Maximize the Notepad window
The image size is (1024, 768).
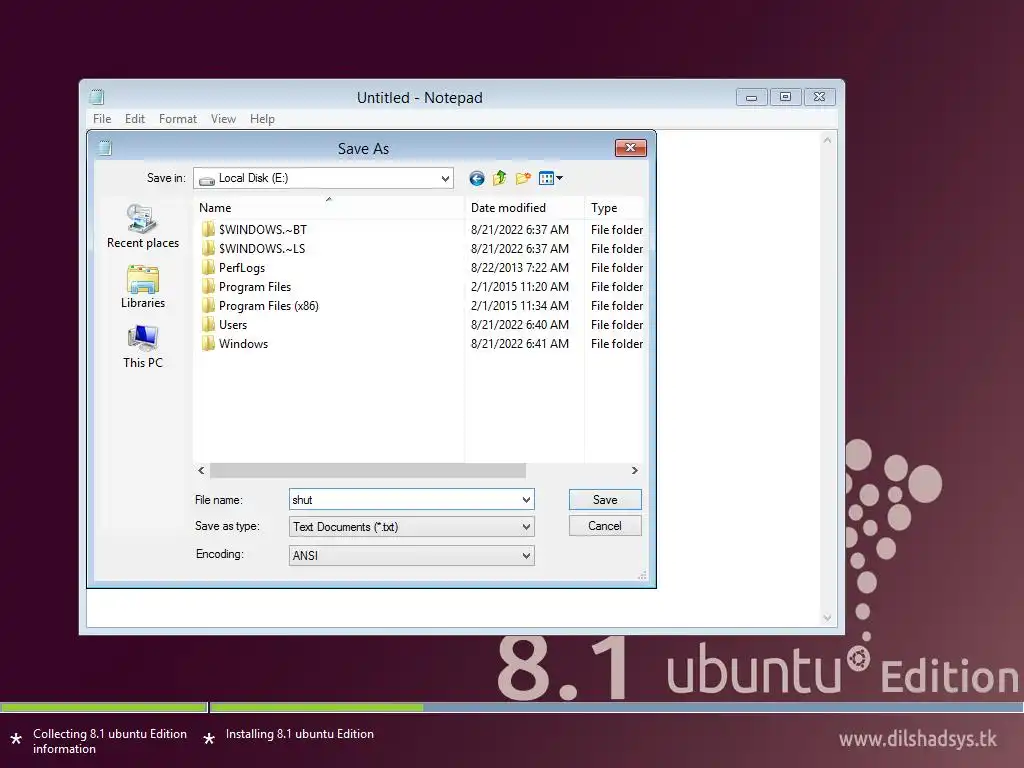[x=786, y=97]
